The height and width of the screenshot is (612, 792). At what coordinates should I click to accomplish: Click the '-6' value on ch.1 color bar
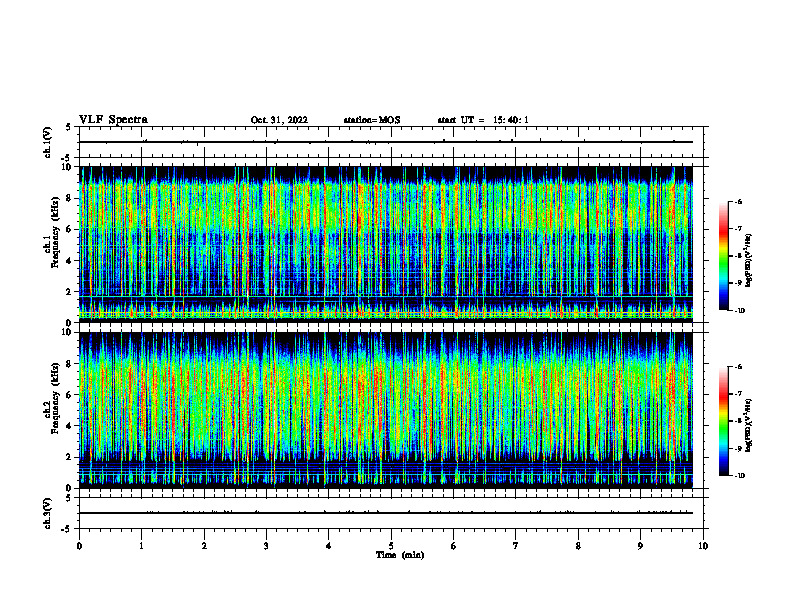pyautogui.click(x=738, y=202)
